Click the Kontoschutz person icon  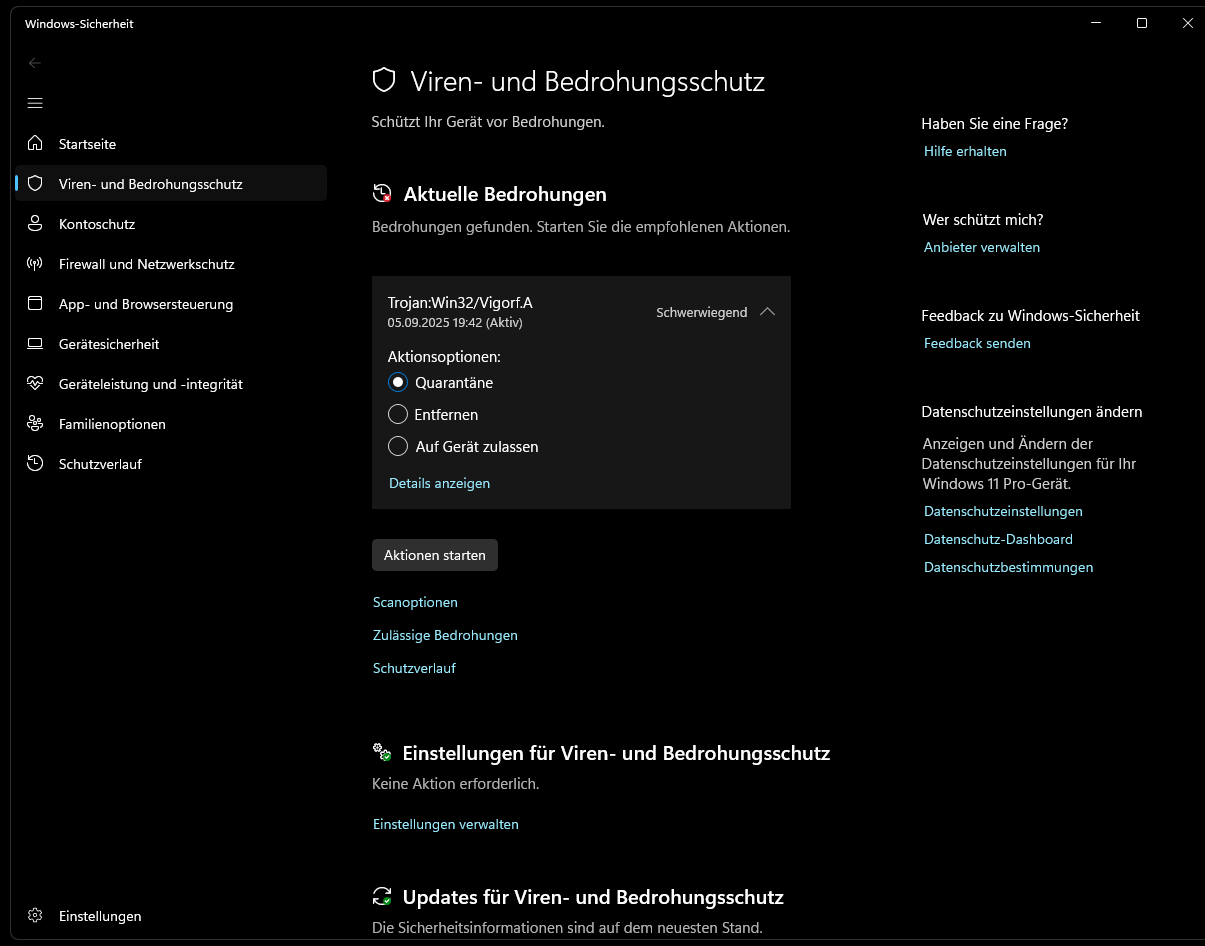point(35,223)
